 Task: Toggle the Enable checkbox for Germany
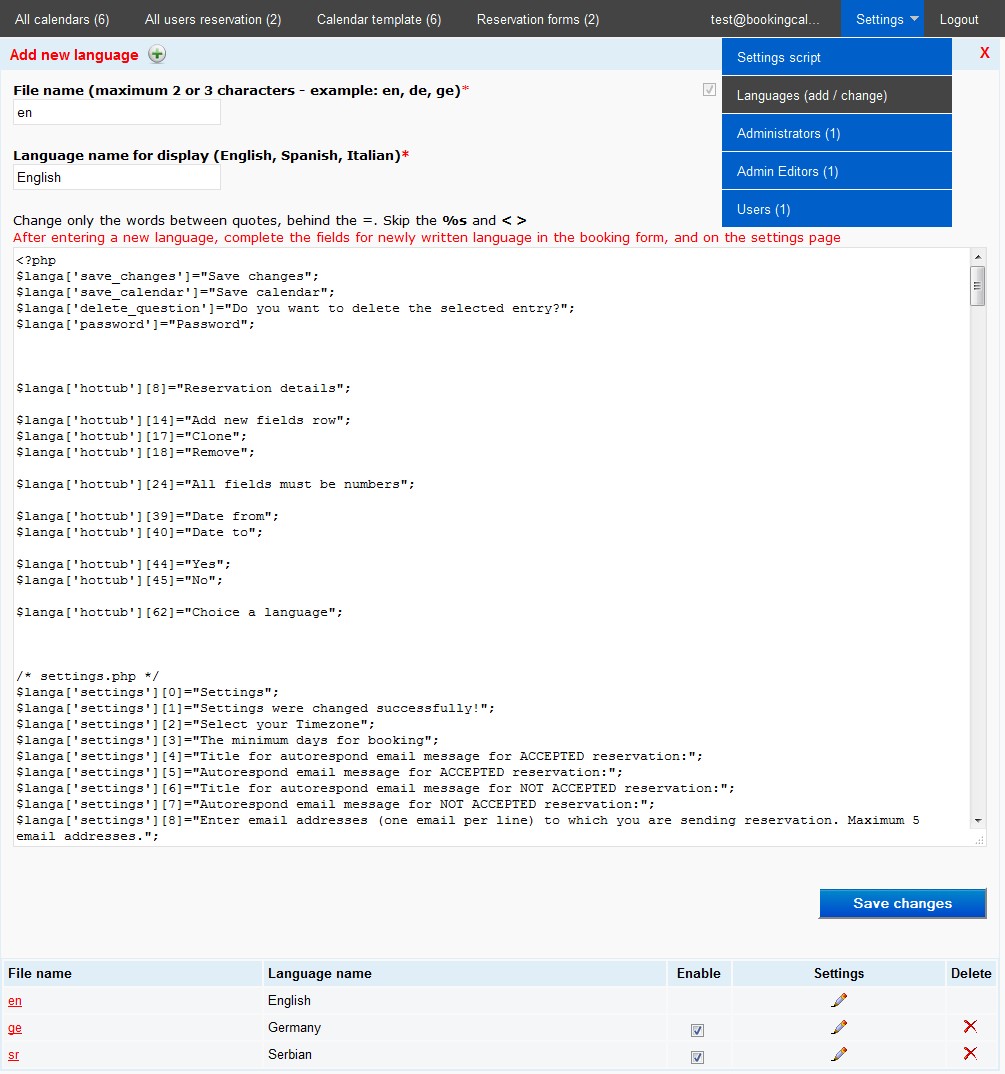tap(698, 1030)
